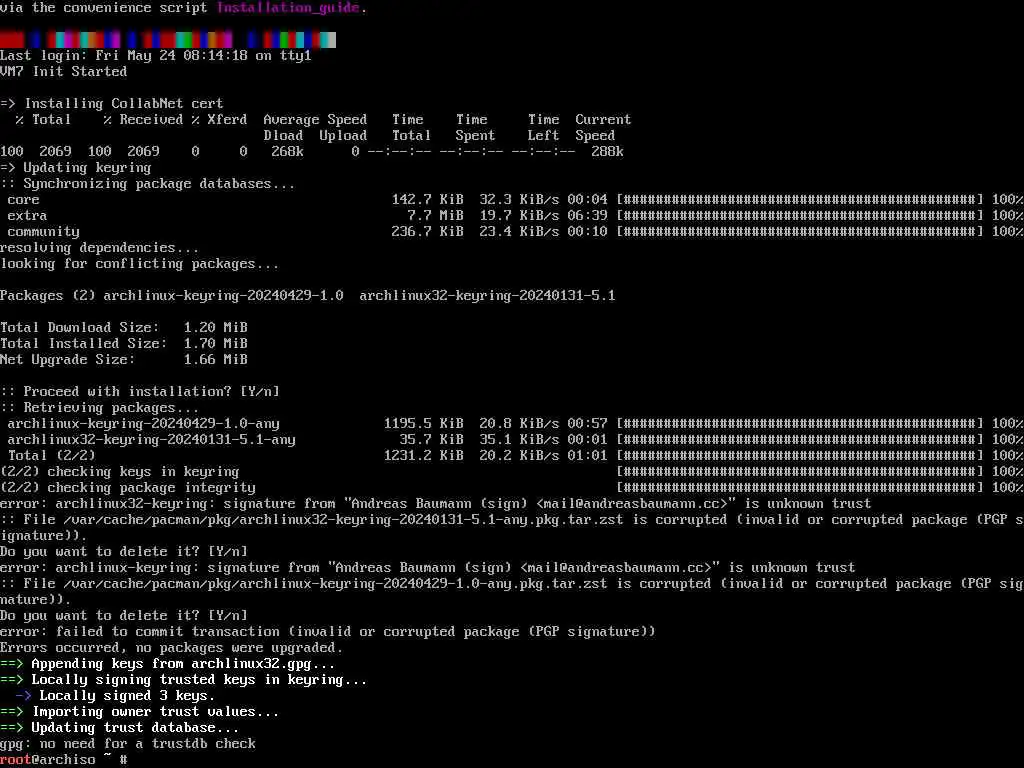The image size is (1024, 768).
Task: Click 'archlinux32-keyring-20240131-5.1' in the Packages line
Action: click(487, 296)
